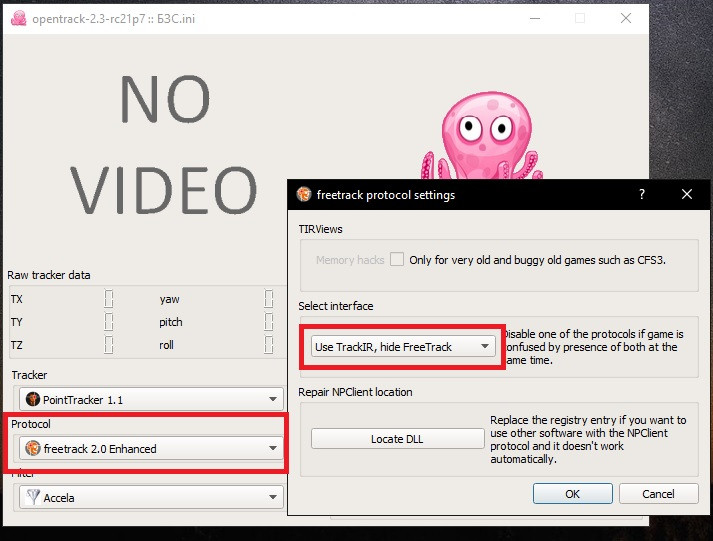Click the question mark help button in dialog
Viewport: 713px width, 541px height.
[642, 195]
